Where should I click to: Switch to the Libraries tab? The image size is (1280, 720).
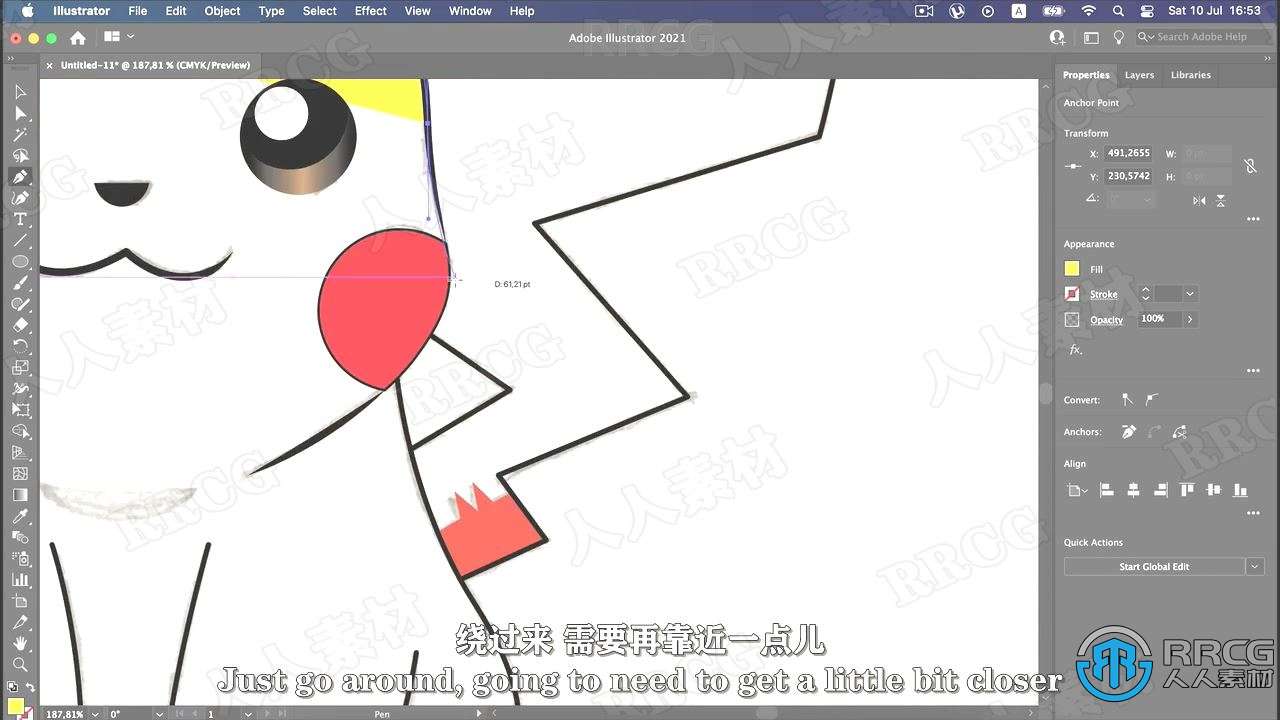pos(1190,75)
